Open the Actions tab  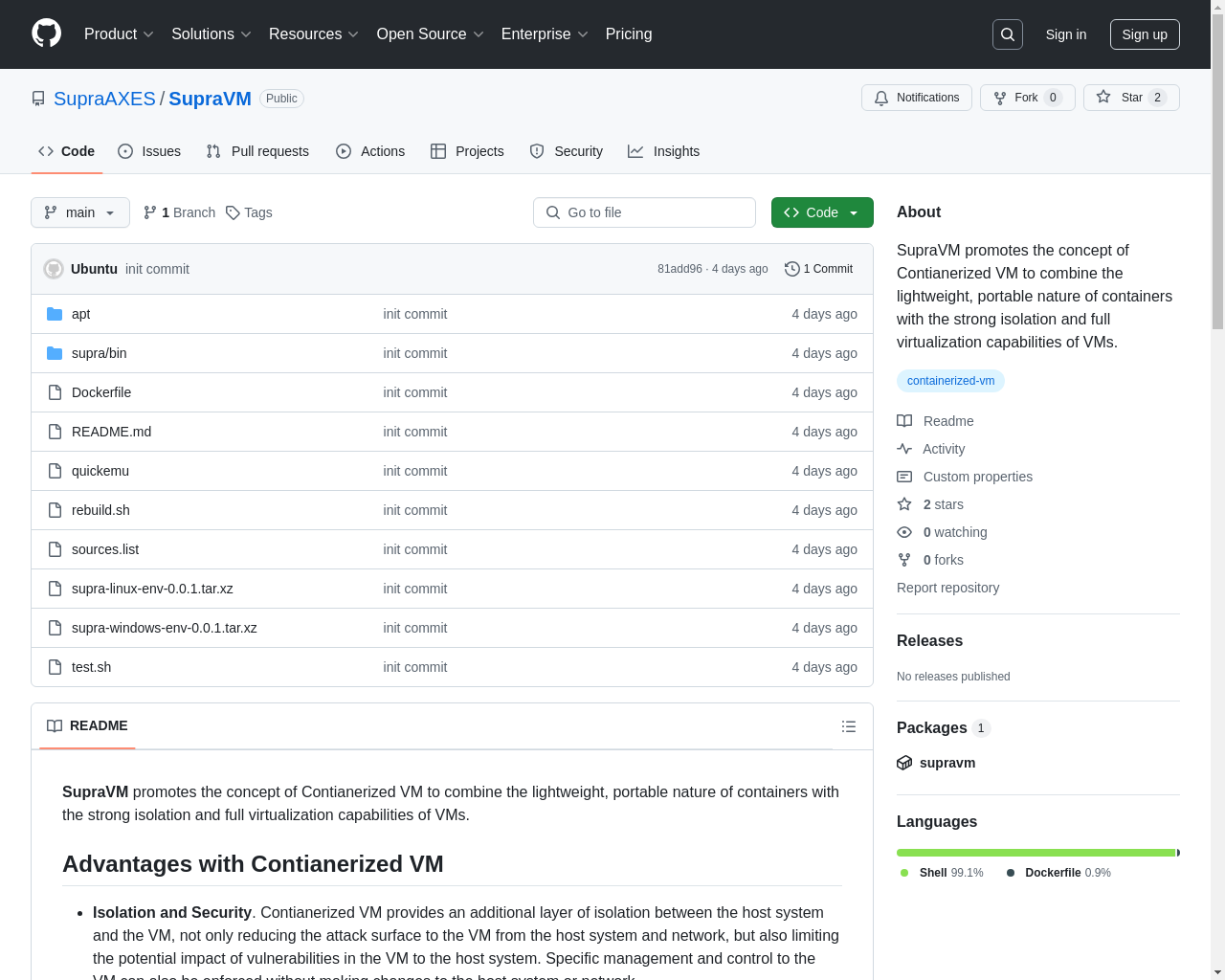click(370, 151)
